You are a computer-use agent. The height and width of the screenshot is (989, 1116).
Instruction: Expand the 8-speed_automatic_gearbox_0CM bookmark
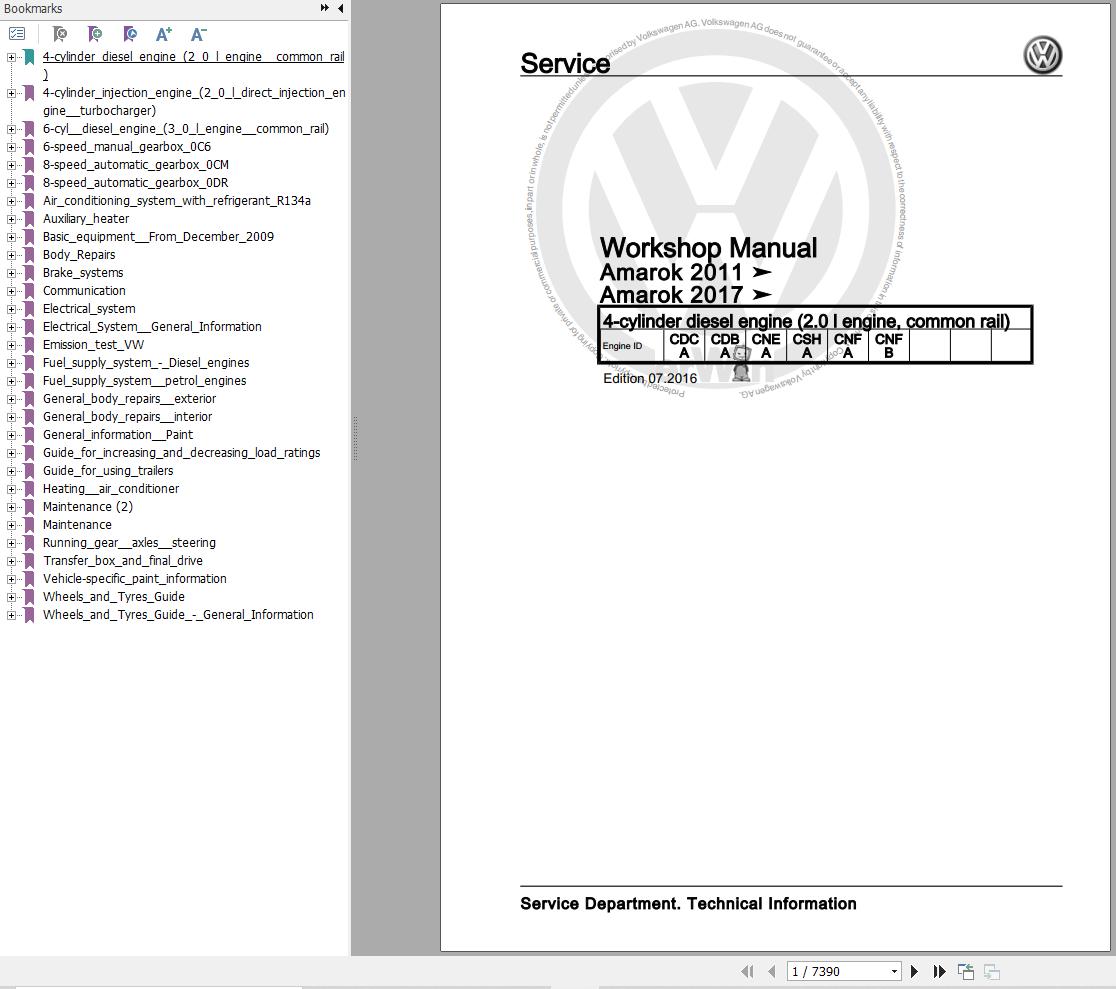tap(11, 164)
